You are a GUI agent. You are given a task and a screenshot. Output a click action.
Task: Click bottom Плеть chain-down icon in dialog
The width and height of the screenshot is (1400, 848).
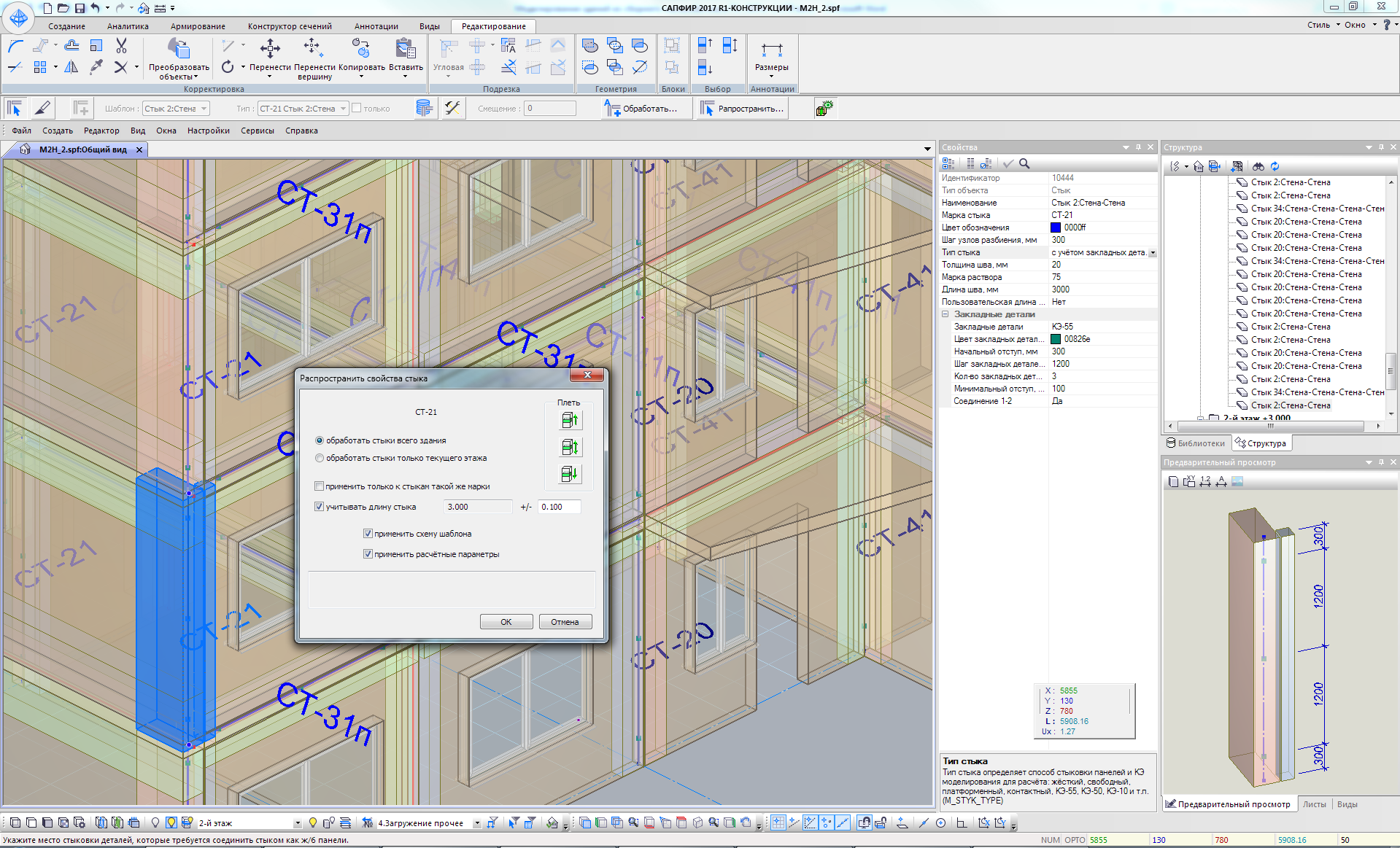[x=570, y=474]
